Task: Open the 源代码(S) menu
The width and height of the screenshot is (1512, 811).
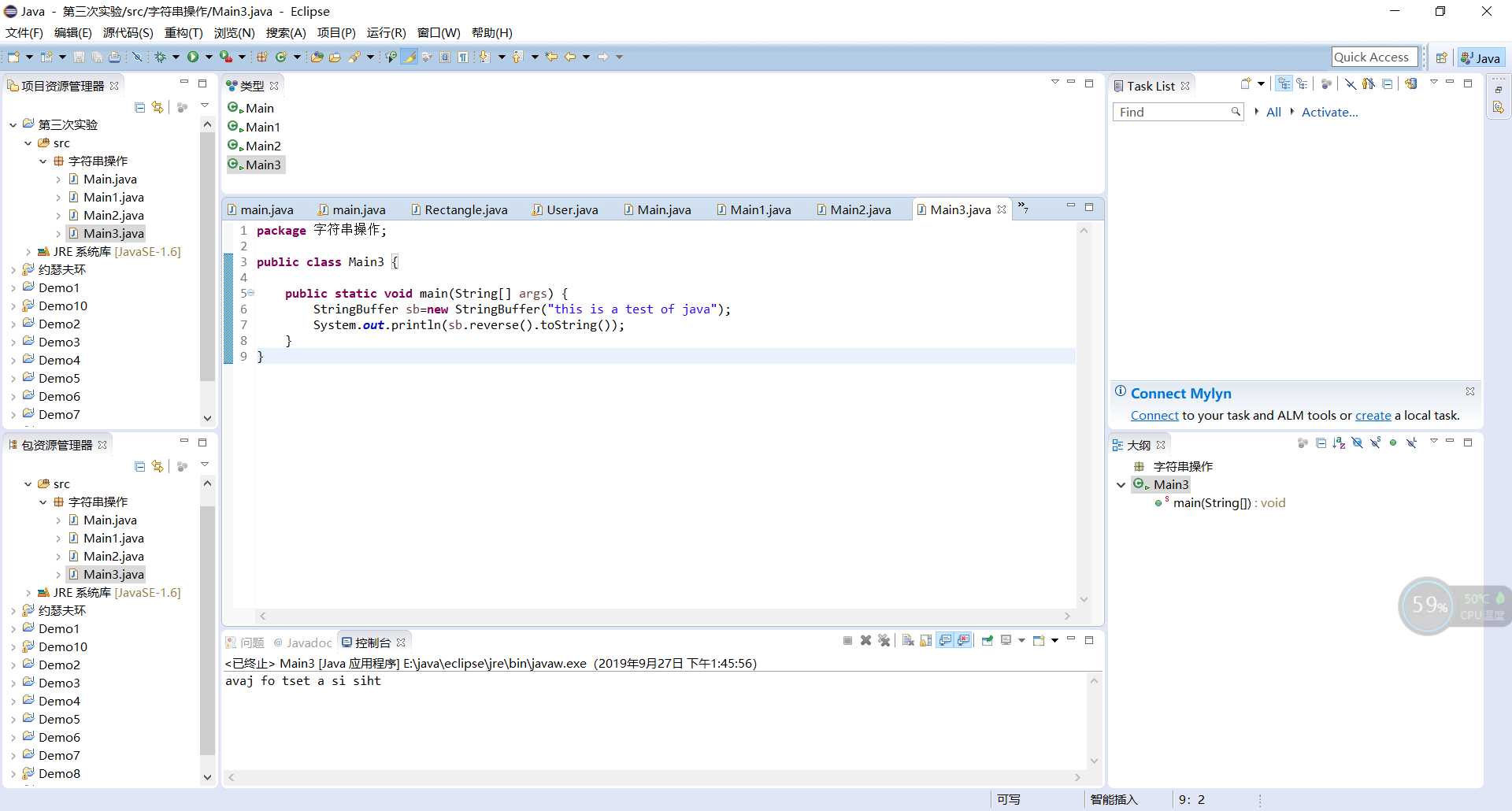Action: pyautogui.click(x=128, y=32)
